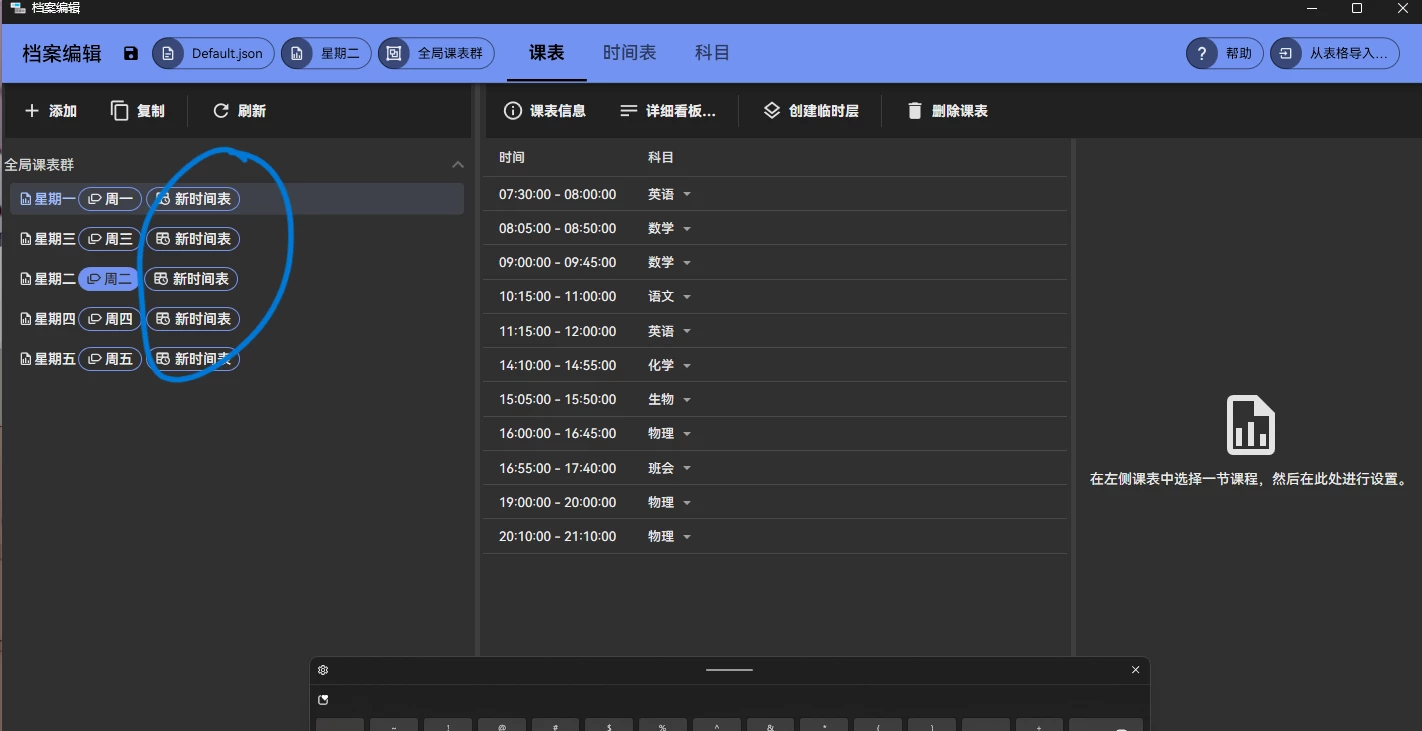Click the 复制 copy icon
Viewport: 1422px width, 731px height.
click(120, 111)
